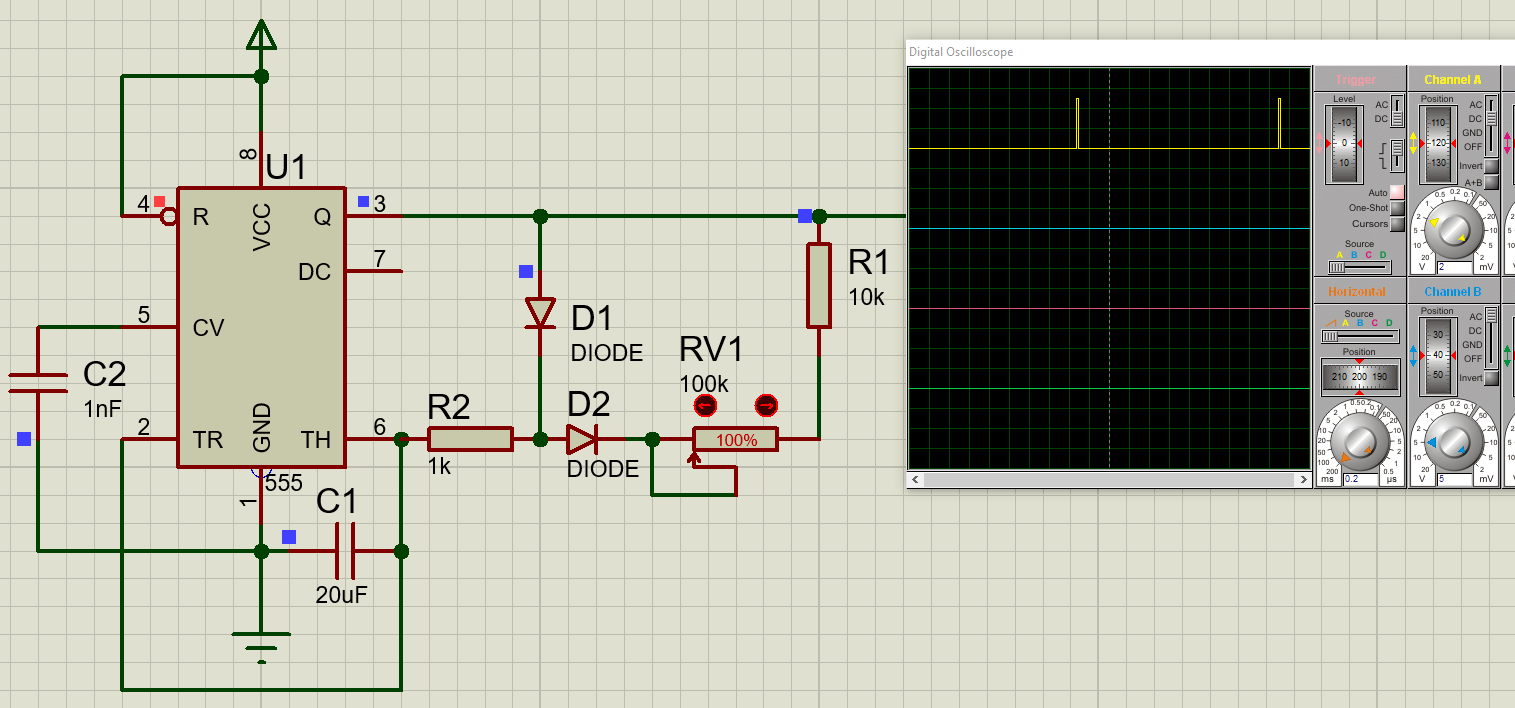Select diode D2 symbol
This screenshot has height=708, width=1515.
(x=581, y=439)
